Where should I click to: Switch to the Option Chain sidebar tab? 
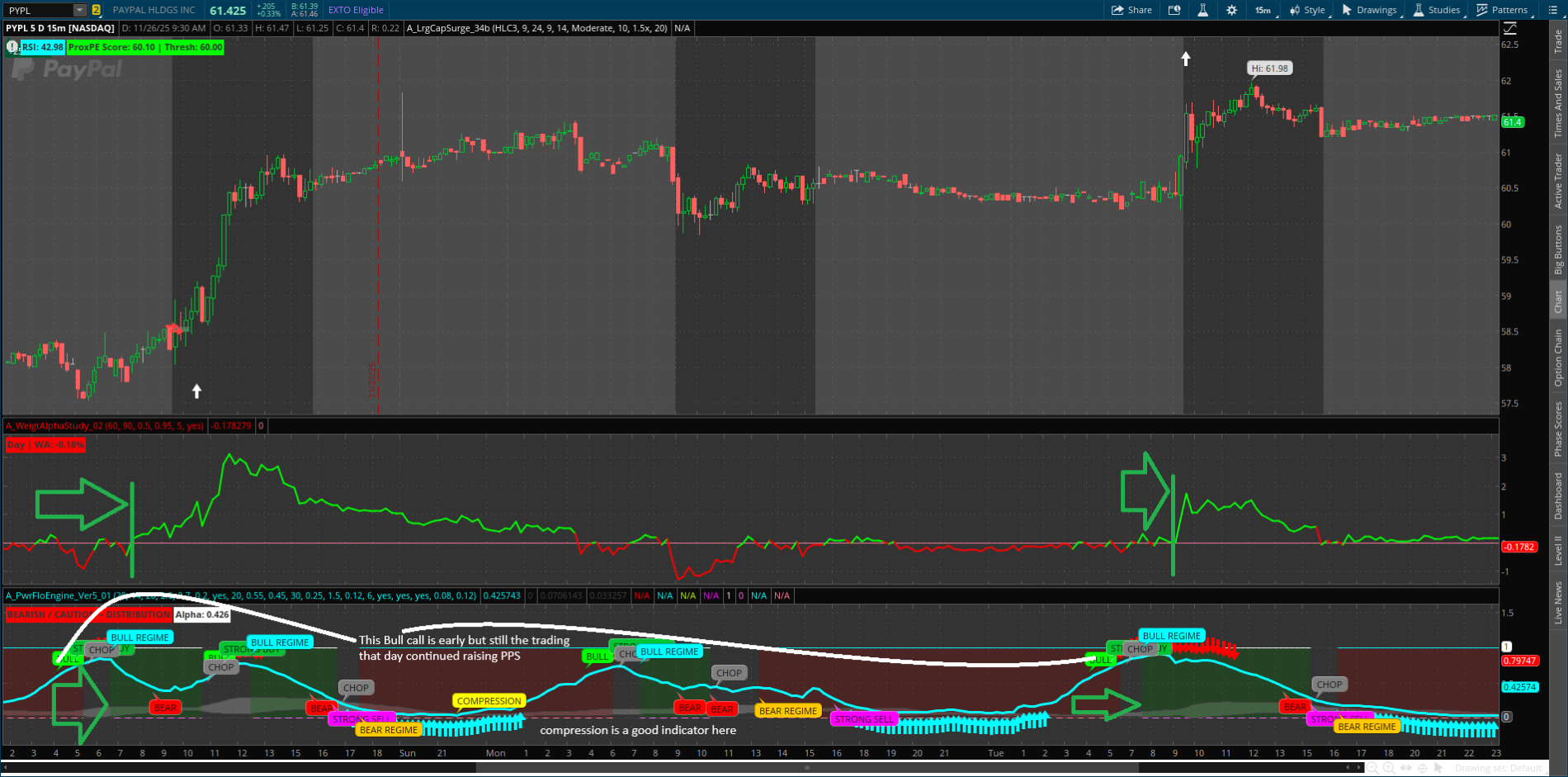coord(1558,357)
